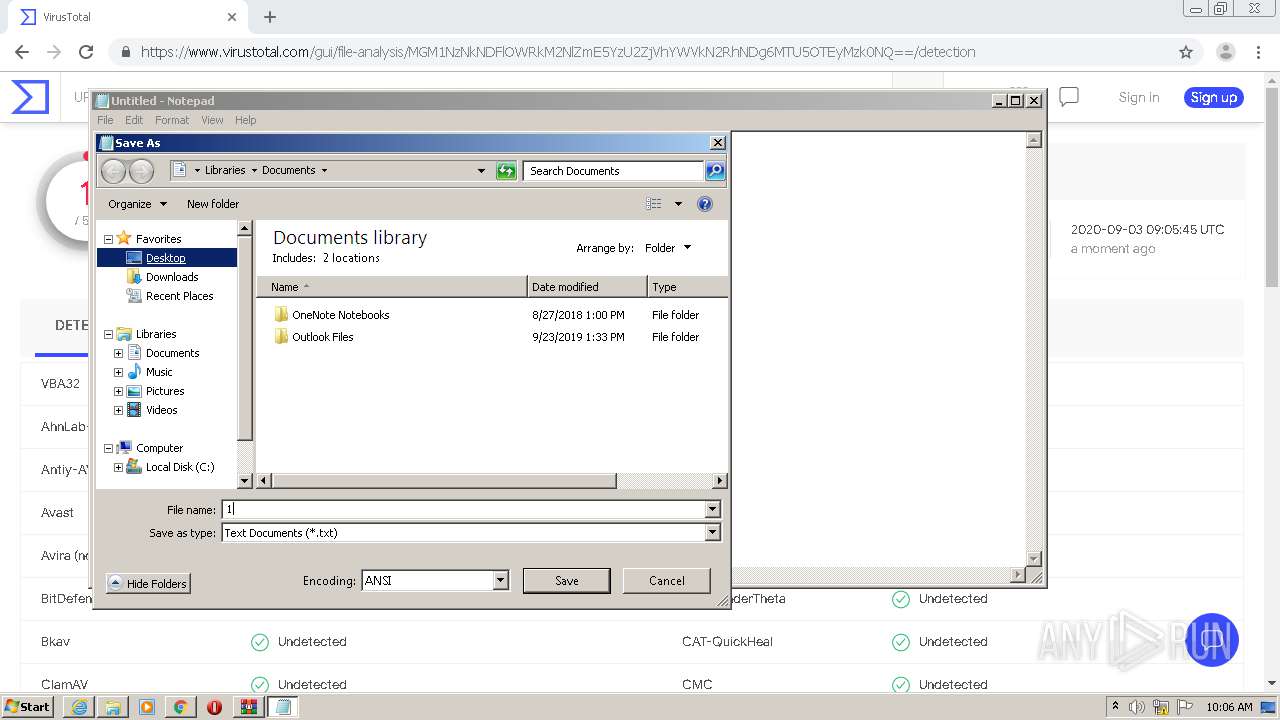This screenshot has height=720, width=1280.
Task: Click the volume speaker tray icon
Action: click(1137, 707)
